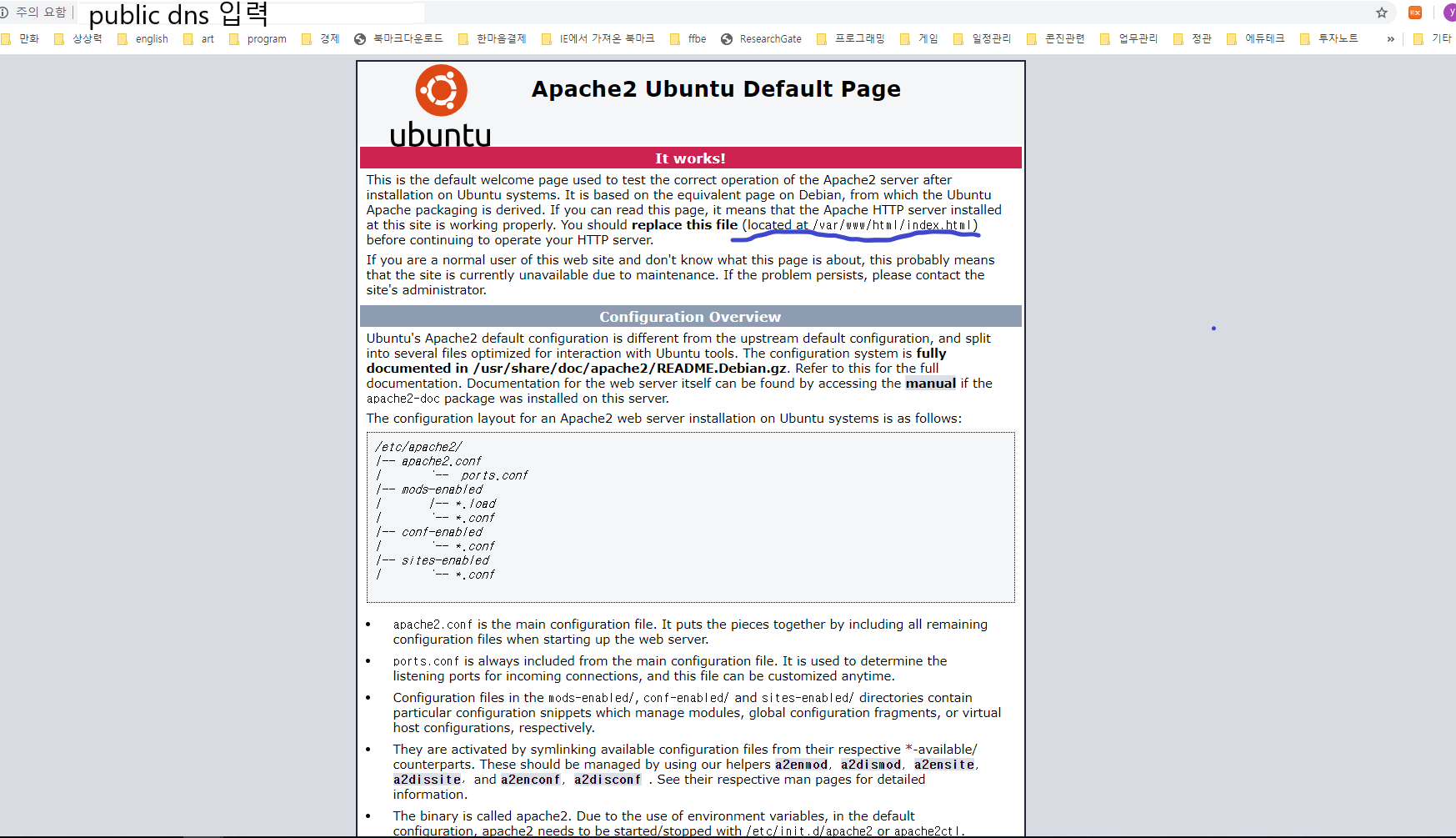Image resolution: width=1456 pixels, height=838 pixels.
Task: Open the purple profile avatar
Action: point(1449,13)
